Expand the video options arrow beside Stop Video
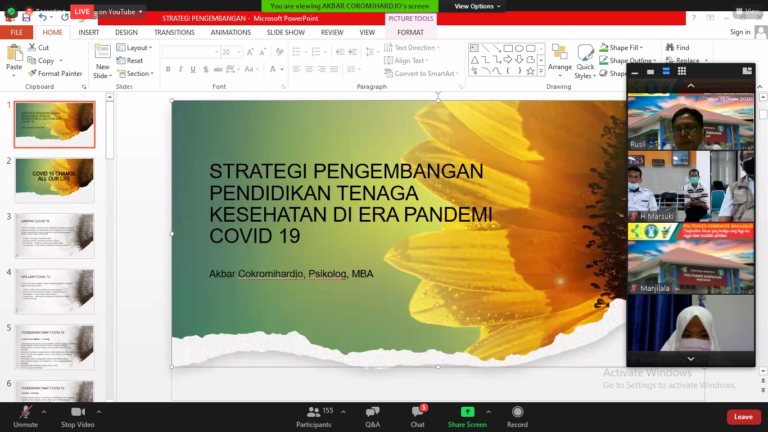 (x=101, y=409)
